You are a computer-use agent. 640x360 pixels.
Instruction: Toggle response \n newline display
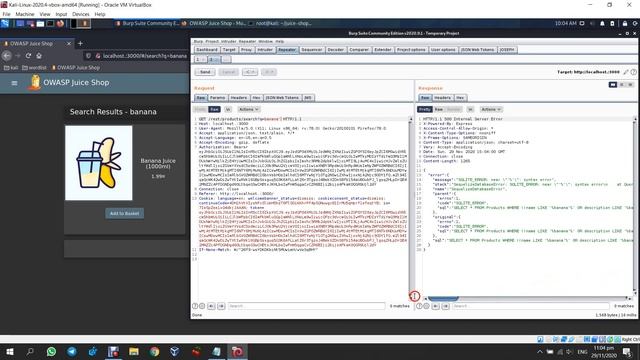tap(470, 109)
